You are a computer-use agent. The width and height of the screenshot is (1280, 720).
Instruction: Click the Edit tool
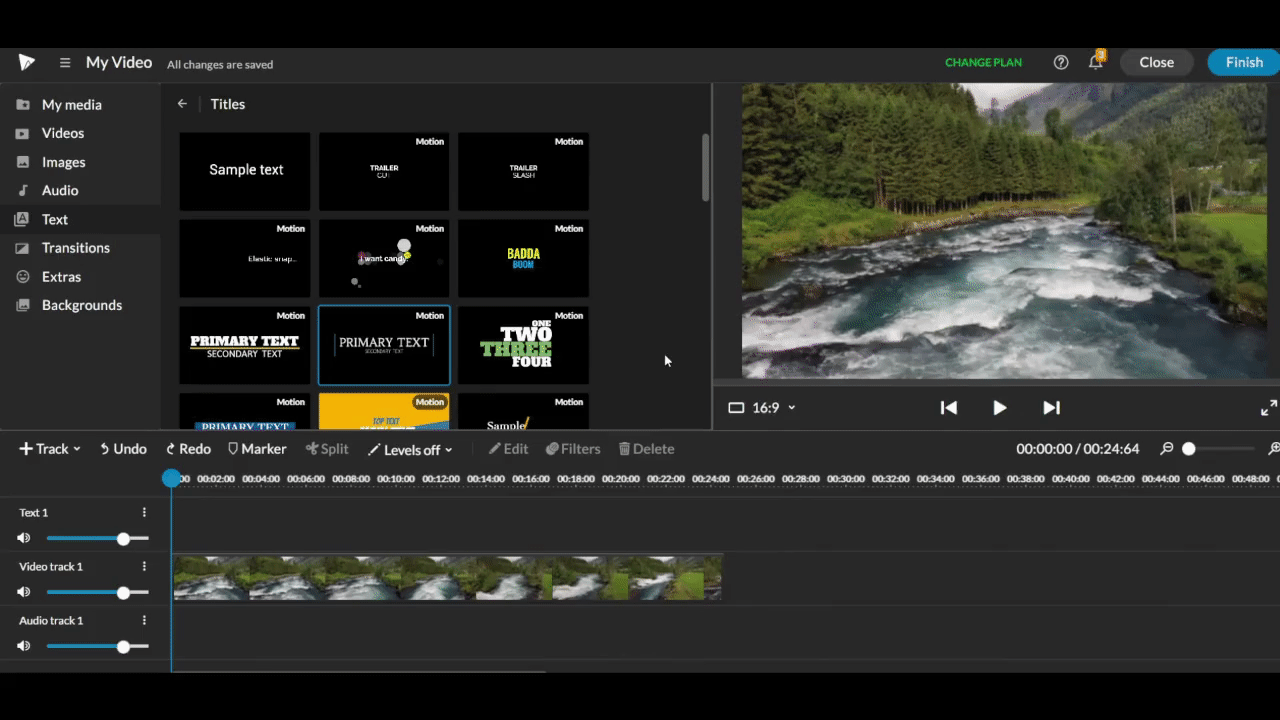[x=508, y=449]
